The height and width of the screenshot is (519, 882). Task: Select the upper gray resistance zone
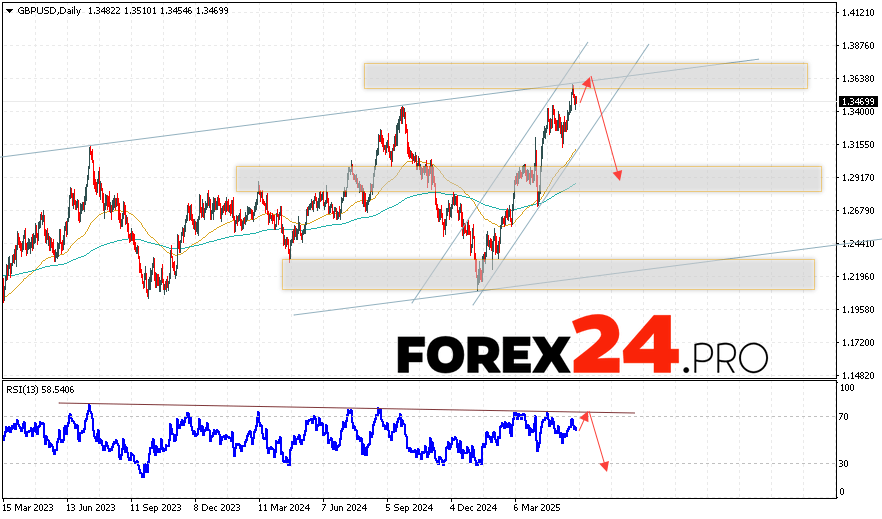pos(585,76)
